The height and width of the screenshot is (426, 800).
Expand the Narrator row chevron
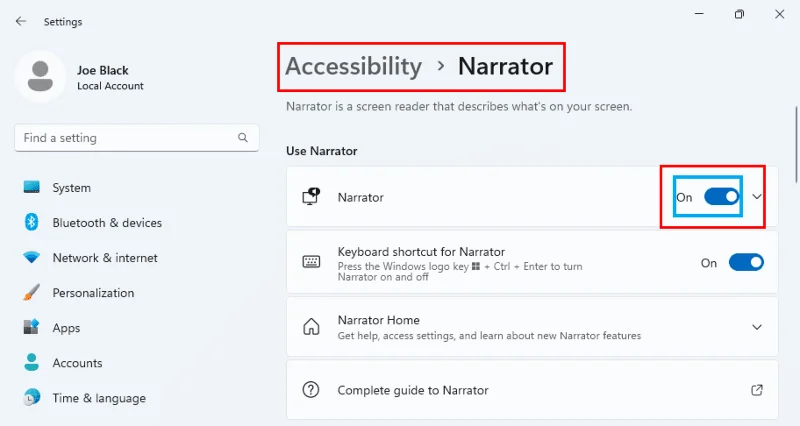click(x=757, y=196)
